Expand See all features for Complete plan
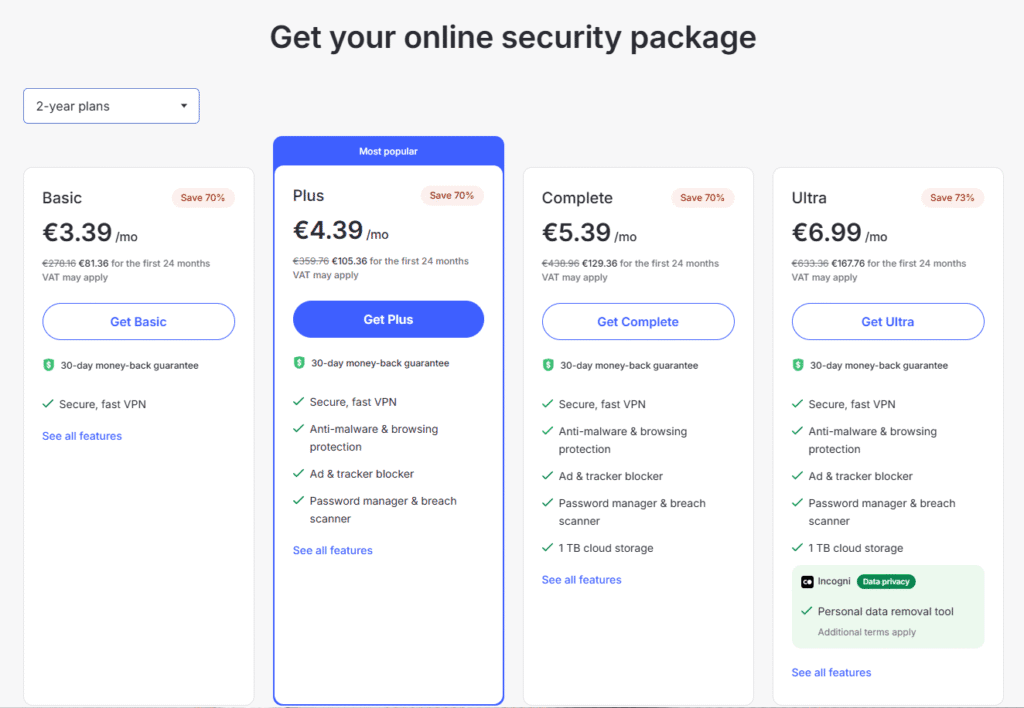 [x=581, y=579]
